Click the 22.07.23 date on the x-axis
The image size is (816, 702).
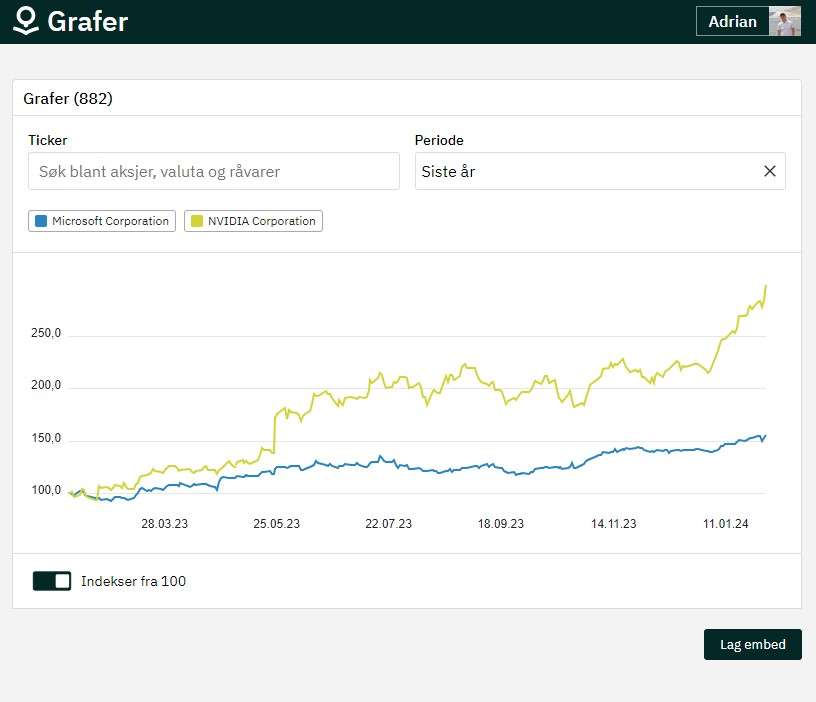pos(389,523)
